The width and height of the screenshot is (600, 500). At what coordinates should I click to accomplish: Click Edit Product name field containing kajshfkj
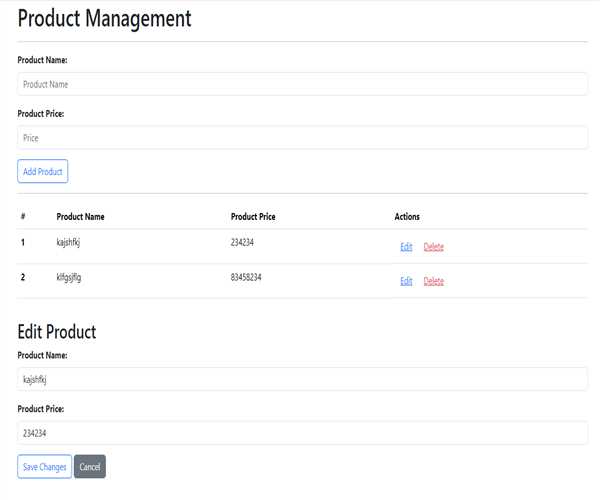click(x=300, y=379)
